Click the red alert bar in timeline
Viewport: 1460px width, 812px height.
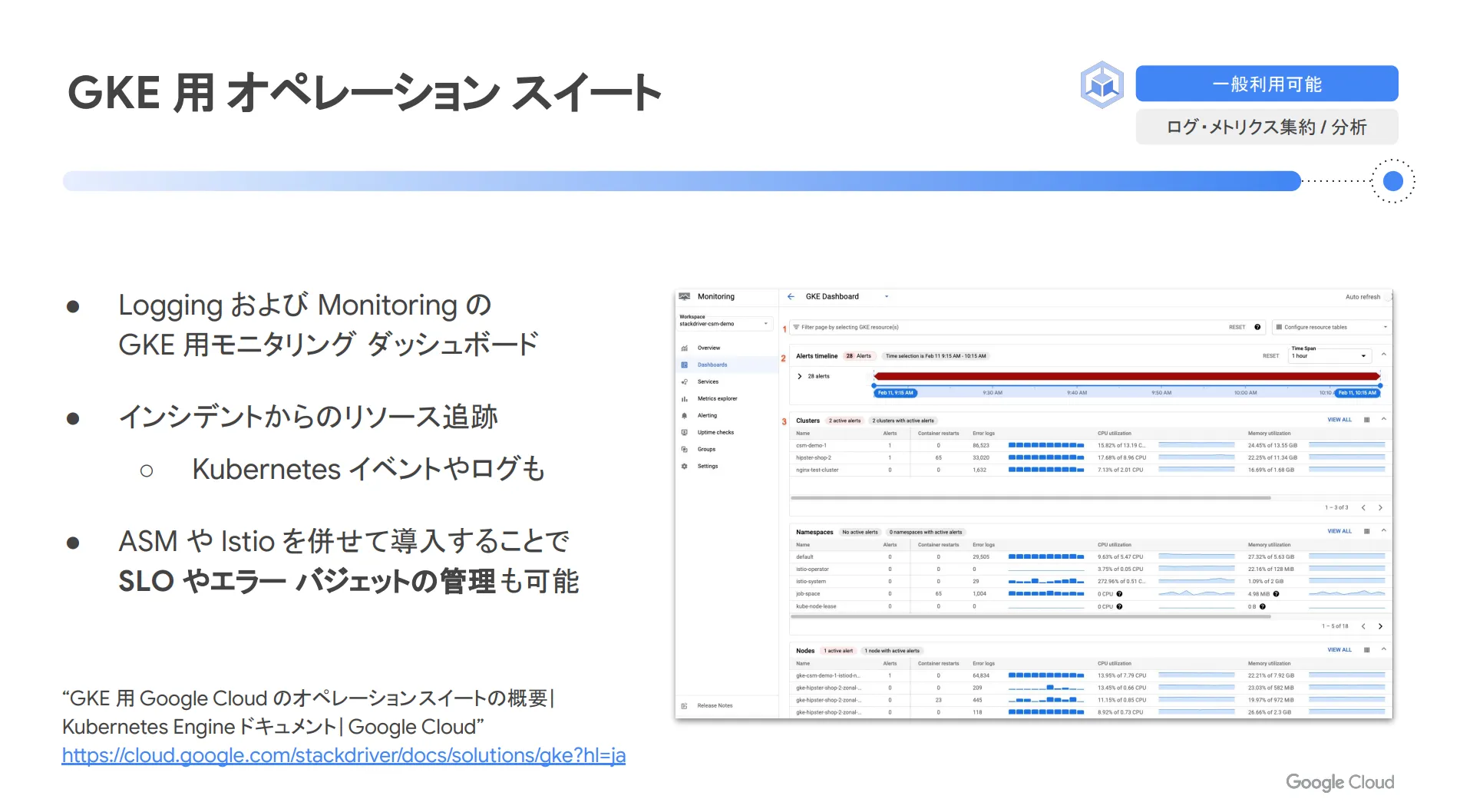click(x=1127, y=376)
